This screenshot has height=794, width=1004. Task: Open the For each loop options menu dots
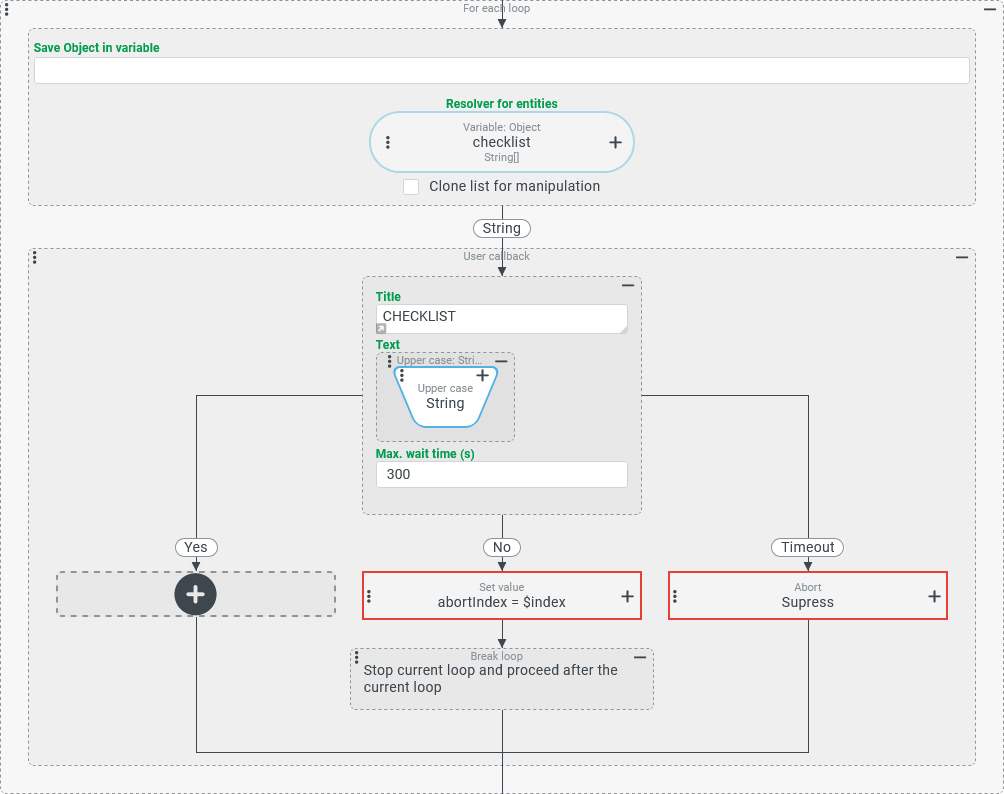(x=6, y=9)
